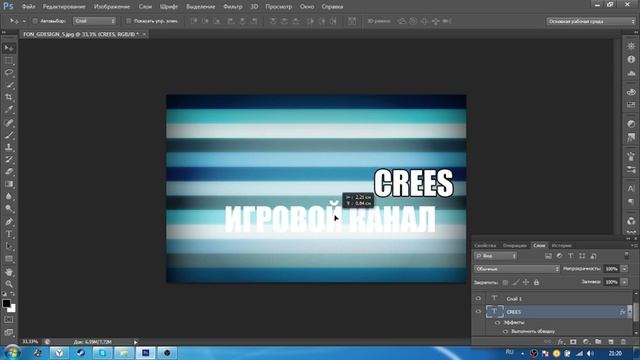Select the Dodge tool
The image size is (640, 360).
pyautogui.click(x=9, y=209)
